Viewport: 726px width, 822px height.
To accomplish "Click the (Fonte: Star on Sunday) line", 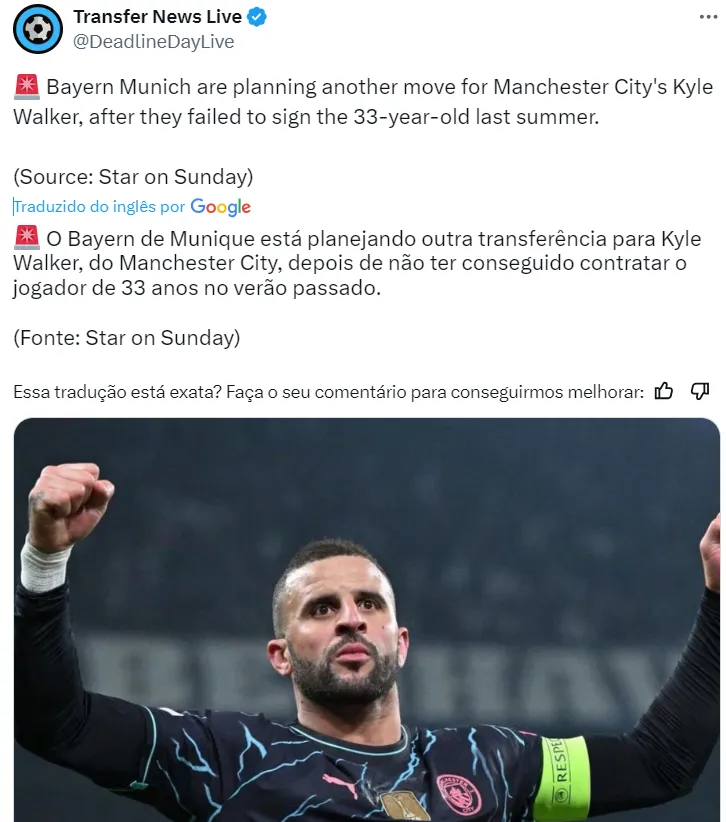I will (127, 338).
